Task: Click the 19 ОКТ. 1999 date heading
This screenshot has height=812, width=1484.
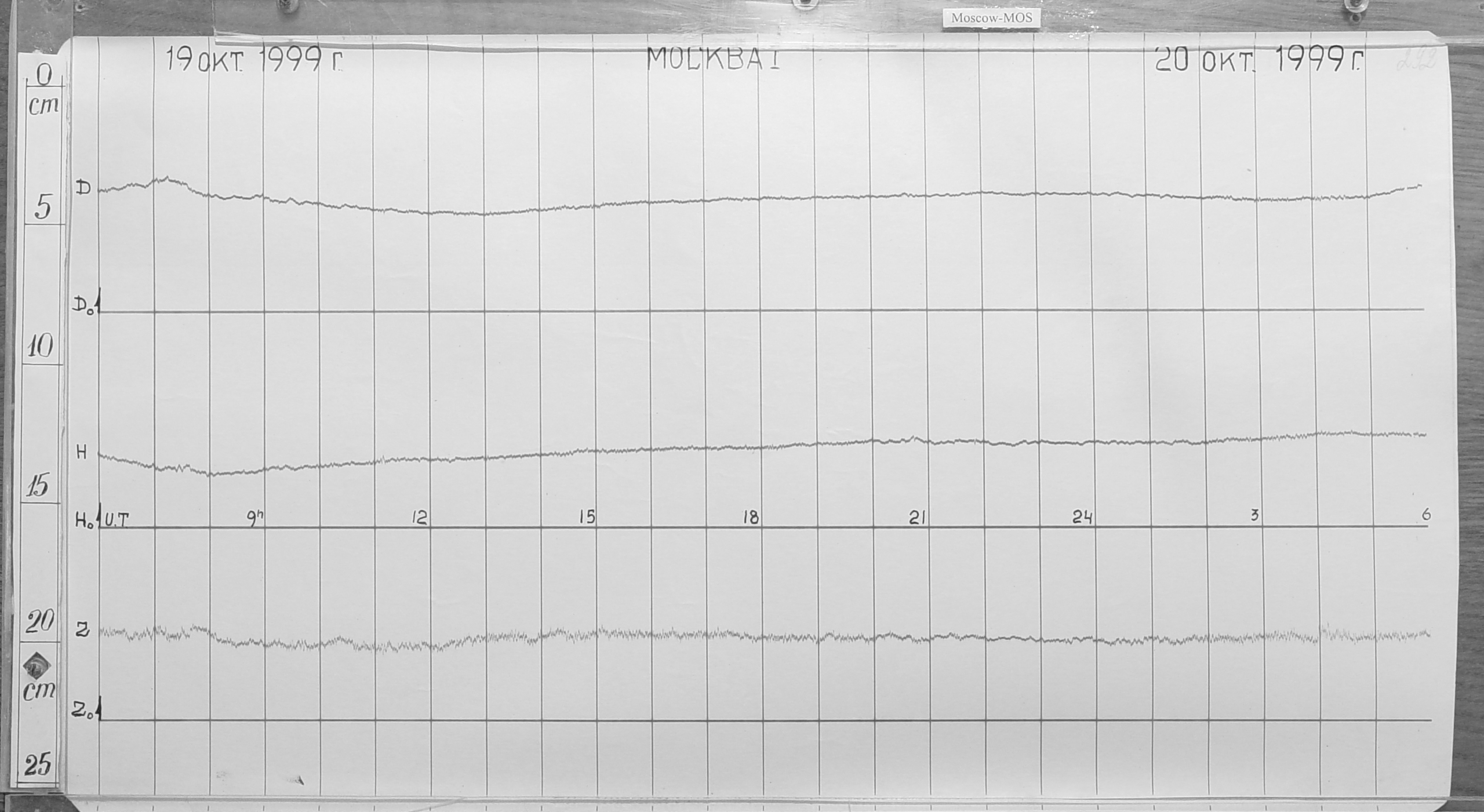Action: tap(254, 60)
